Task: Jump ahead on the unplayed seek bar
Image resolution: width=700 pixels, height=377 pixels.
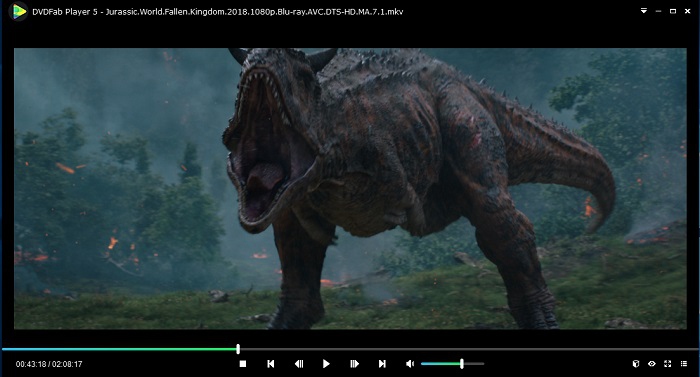Action: pos(469,349)
